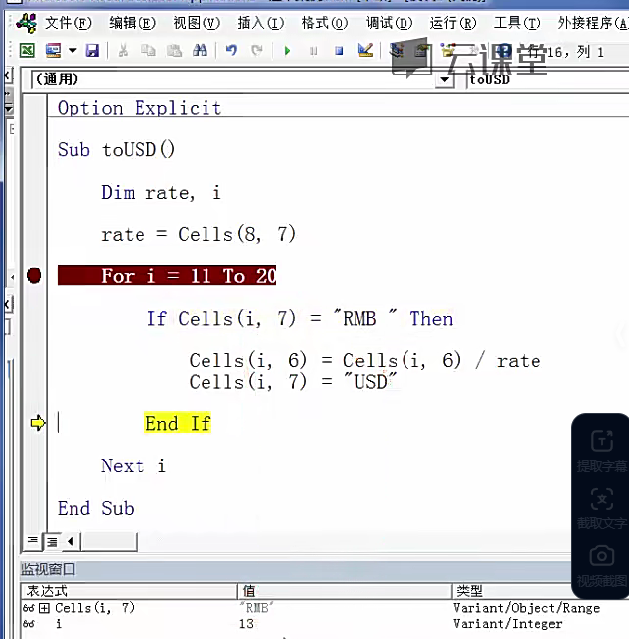Switch to Microsoft Excel view icon
Screen dimensions: 629x639
(x=27, y=51)
